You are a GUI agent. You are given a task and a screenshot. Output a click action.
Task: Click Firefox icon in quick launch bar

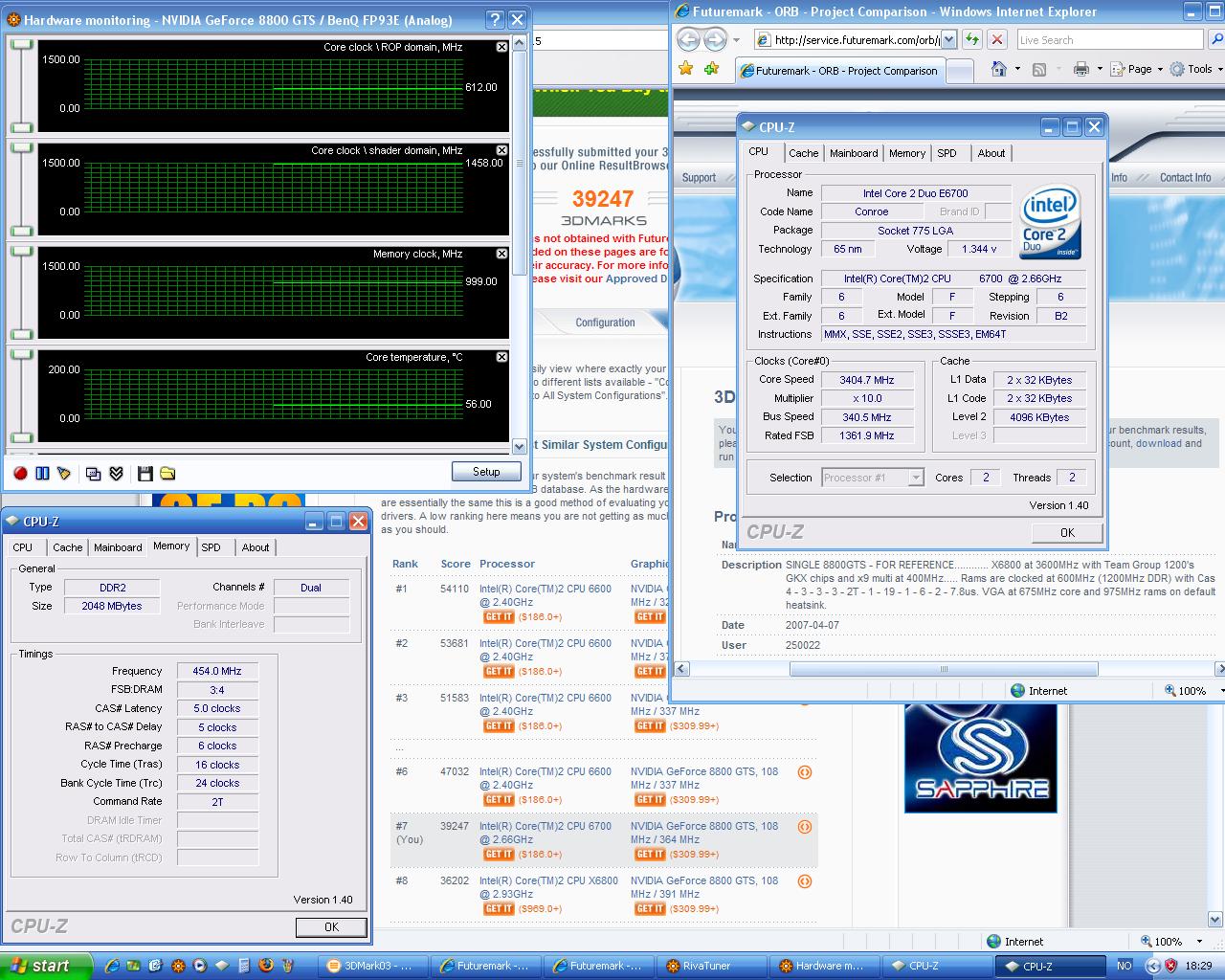(x=266, y=966)
